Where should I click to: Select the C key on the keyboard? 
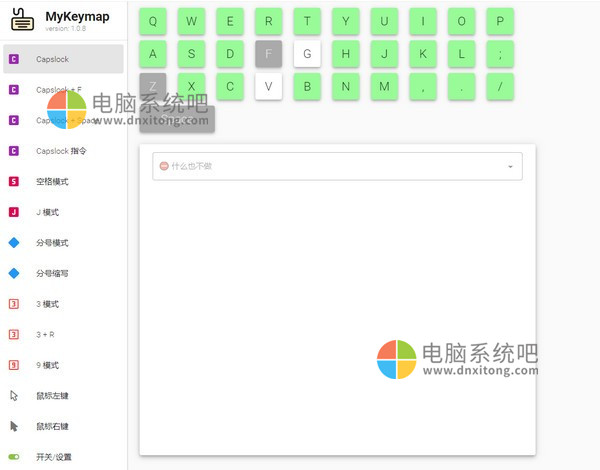point(230,86)
